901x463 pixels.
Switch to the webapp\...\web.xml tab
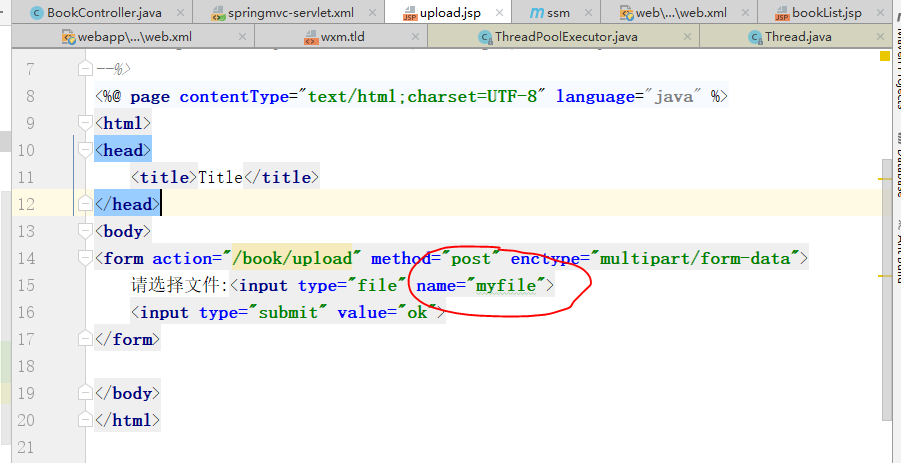(x=133, y=37)
